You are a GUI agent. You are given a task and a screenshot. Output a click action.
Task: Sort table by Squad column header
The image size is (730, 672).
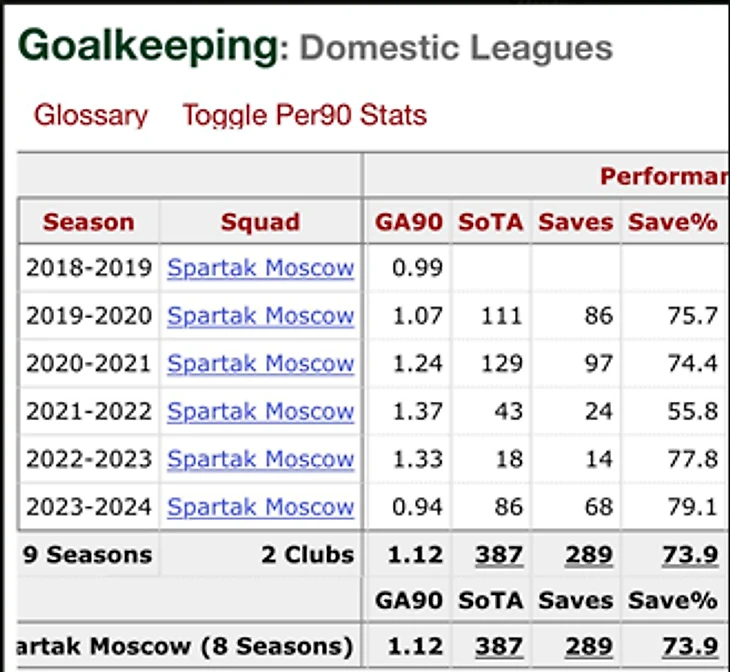pyautogui.click(x=260, y=222)
